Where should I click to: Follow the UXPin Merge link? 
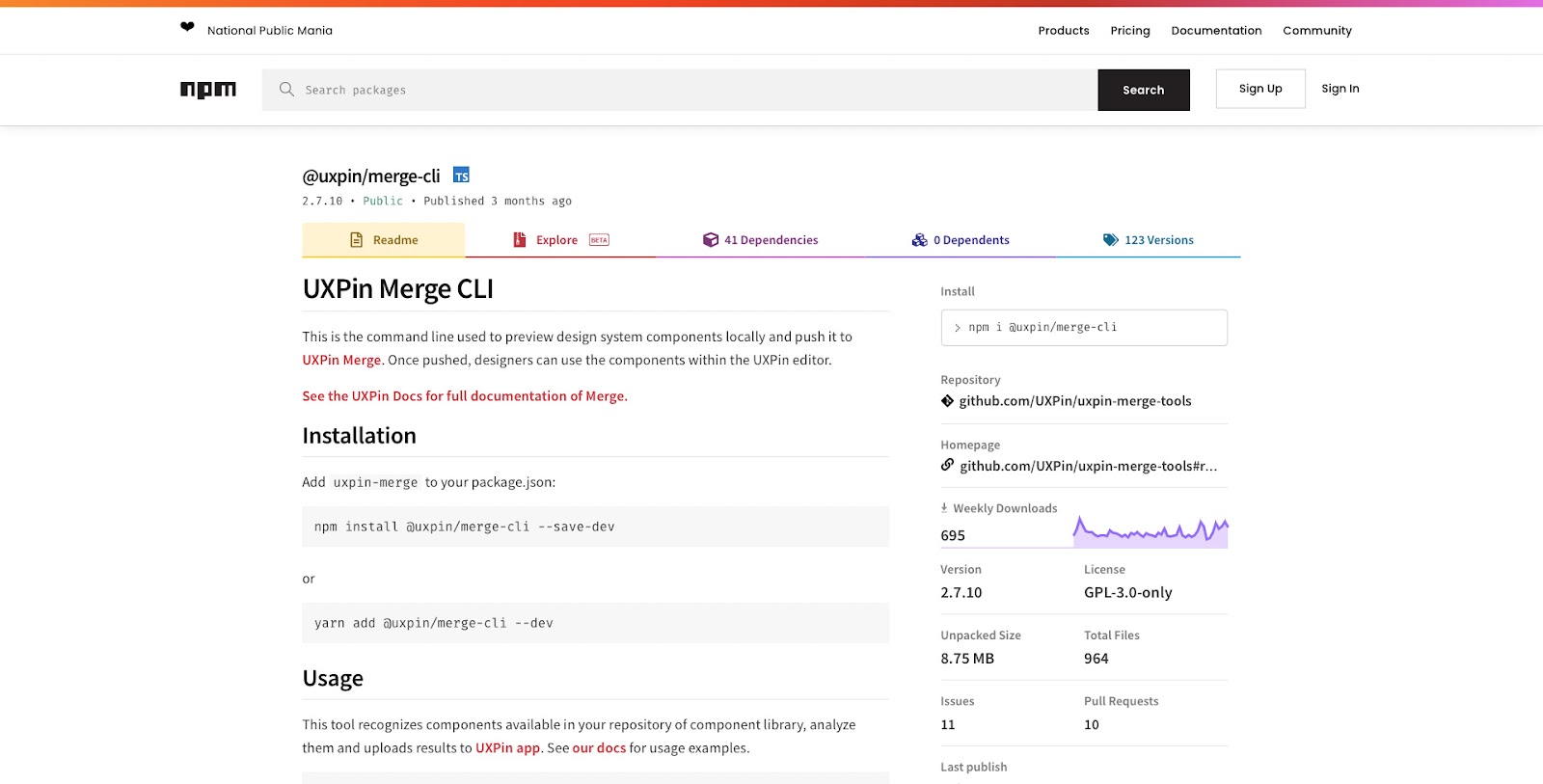(x=342, y=360)
